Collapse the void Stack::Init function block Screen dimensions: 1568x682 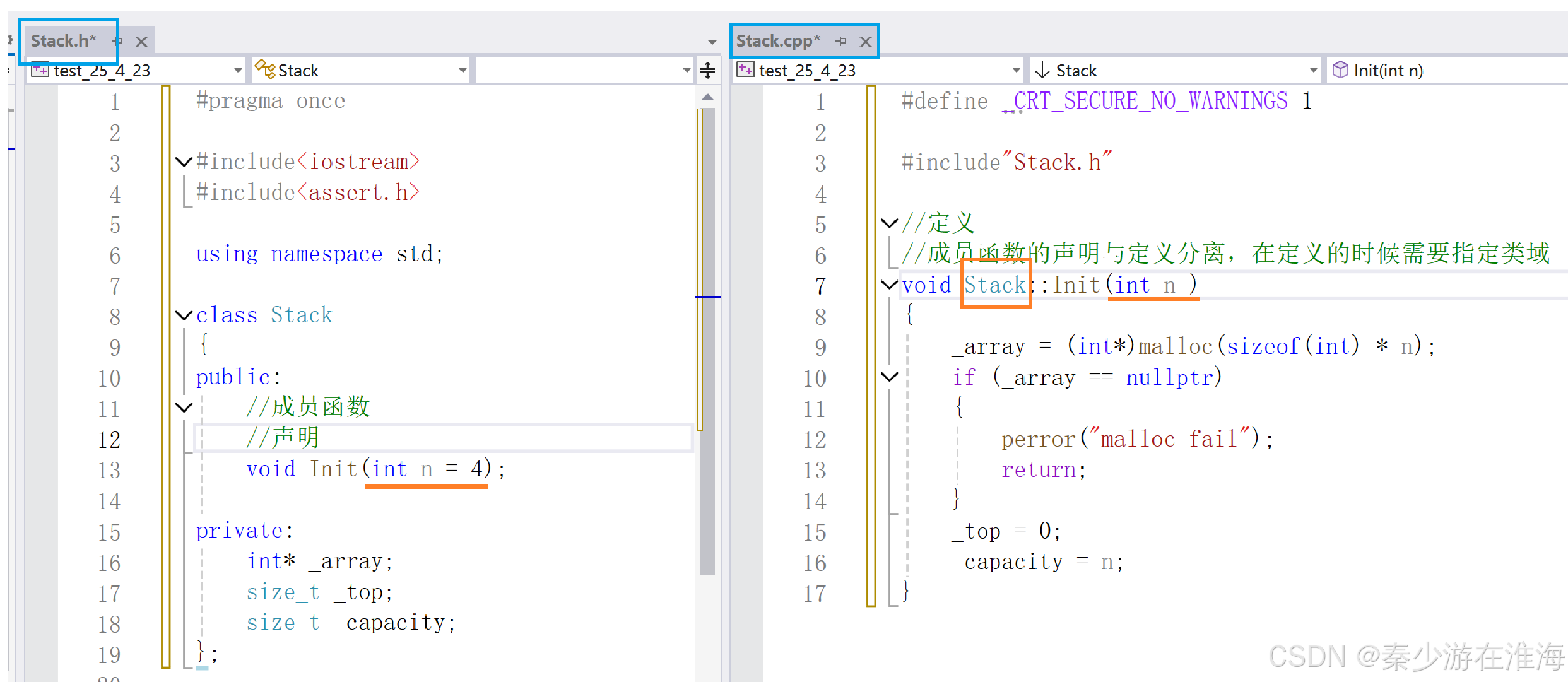click(889, 285)
